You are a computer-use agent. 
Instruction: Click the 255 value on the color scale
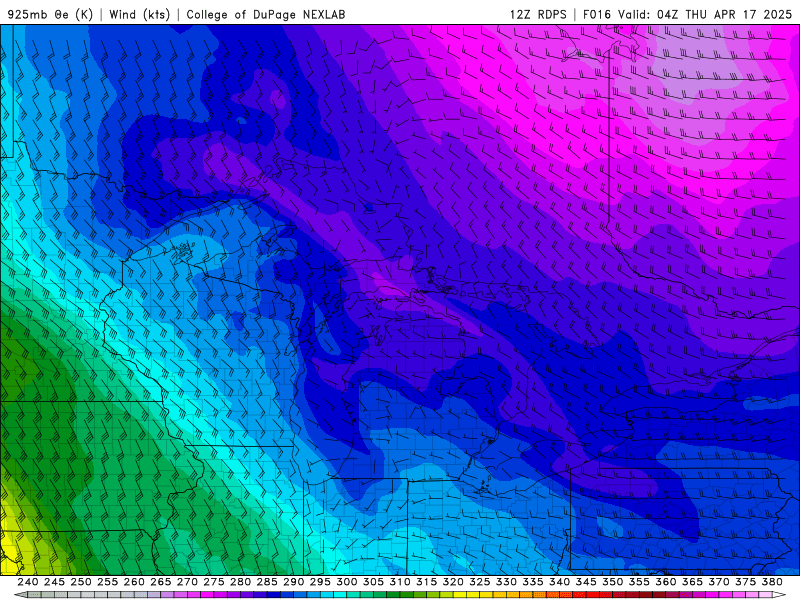coord(107,582)
